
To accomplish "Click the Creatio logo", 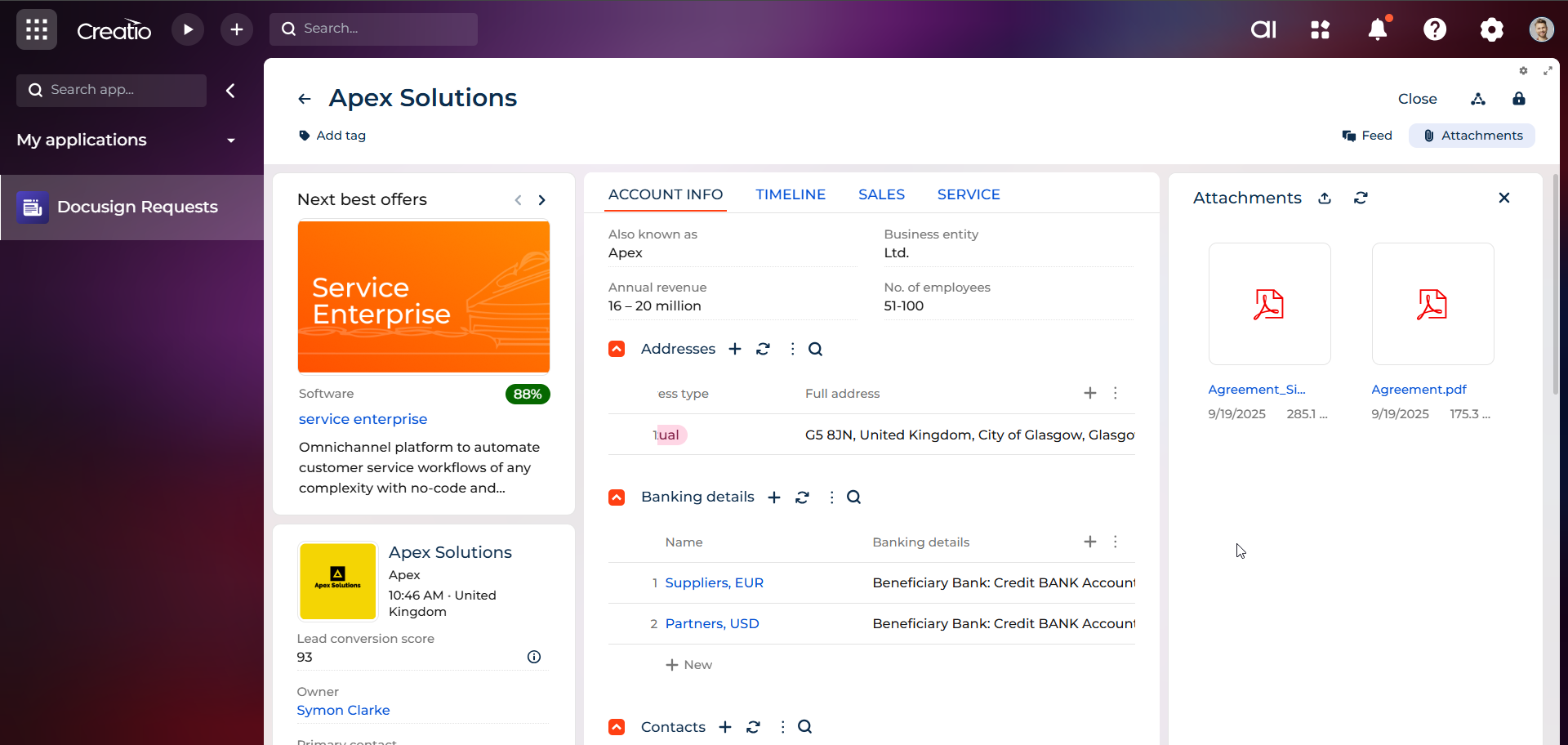I will [x=114, y=30].
